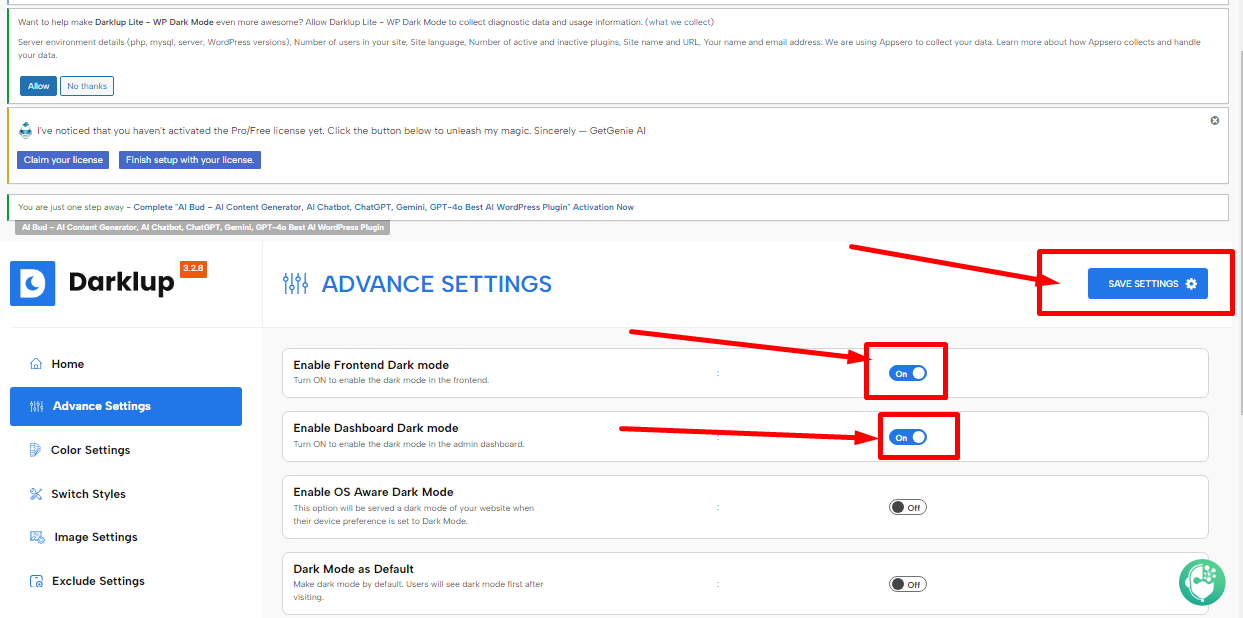Click the Image Settings icon in sidebar
The width and height of the screenshot is (1243, 618).
(37, 537)
